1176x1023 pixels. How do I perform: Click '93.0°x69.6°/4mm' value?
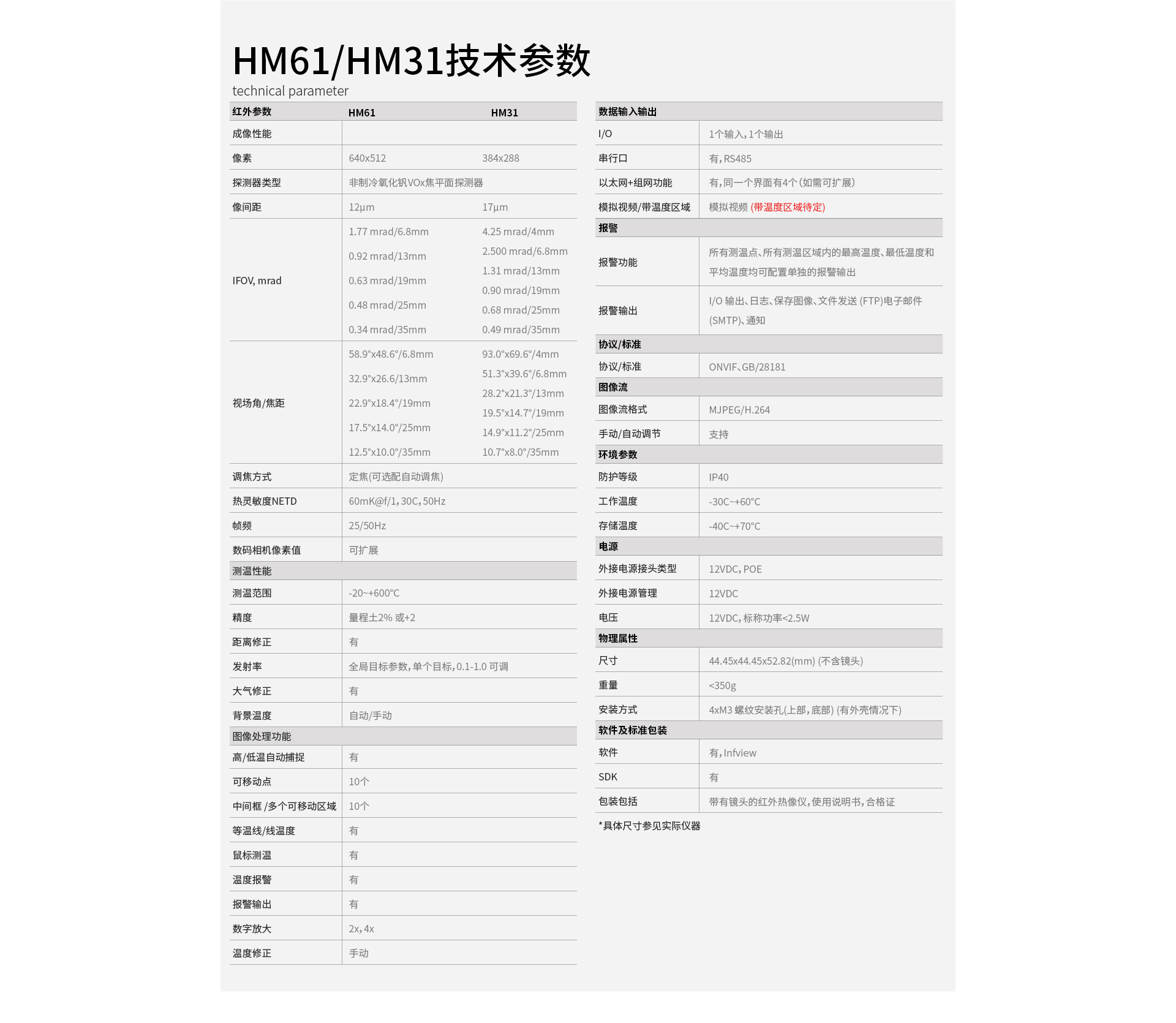pos(520,354)
